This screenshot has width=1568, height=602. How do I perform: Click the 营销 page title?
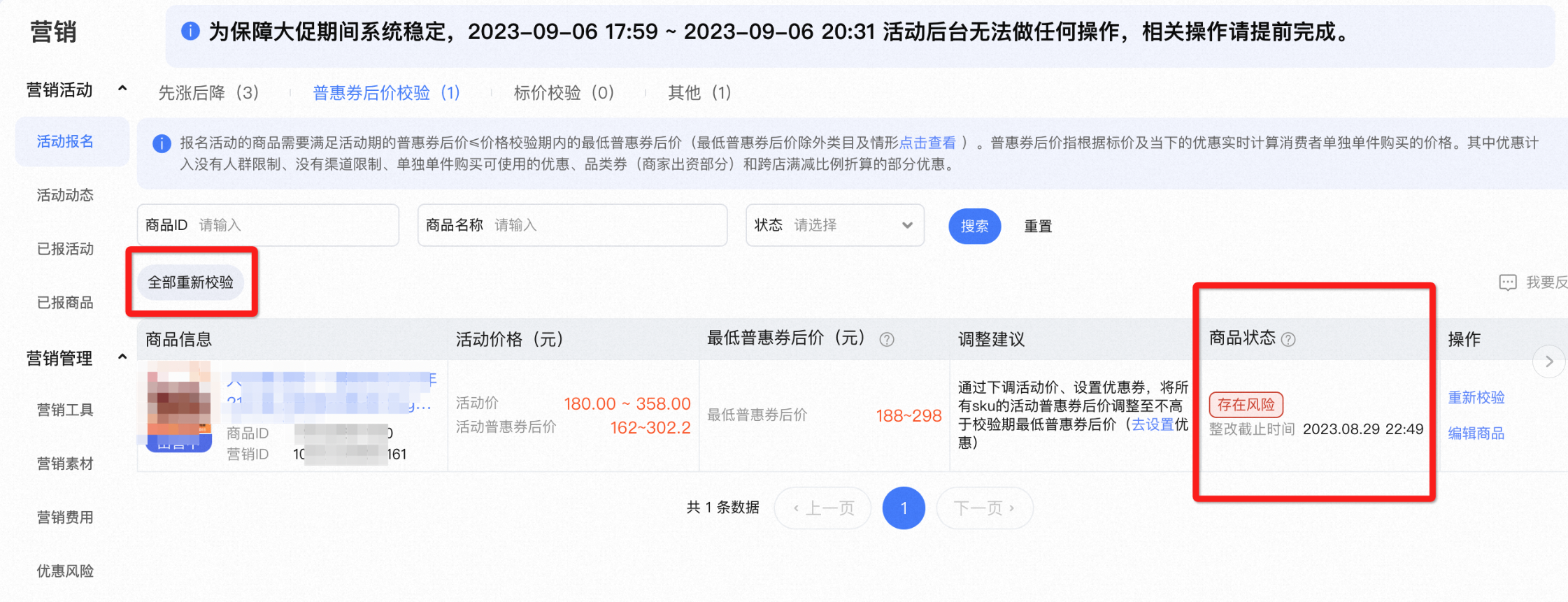pos(53,32)
